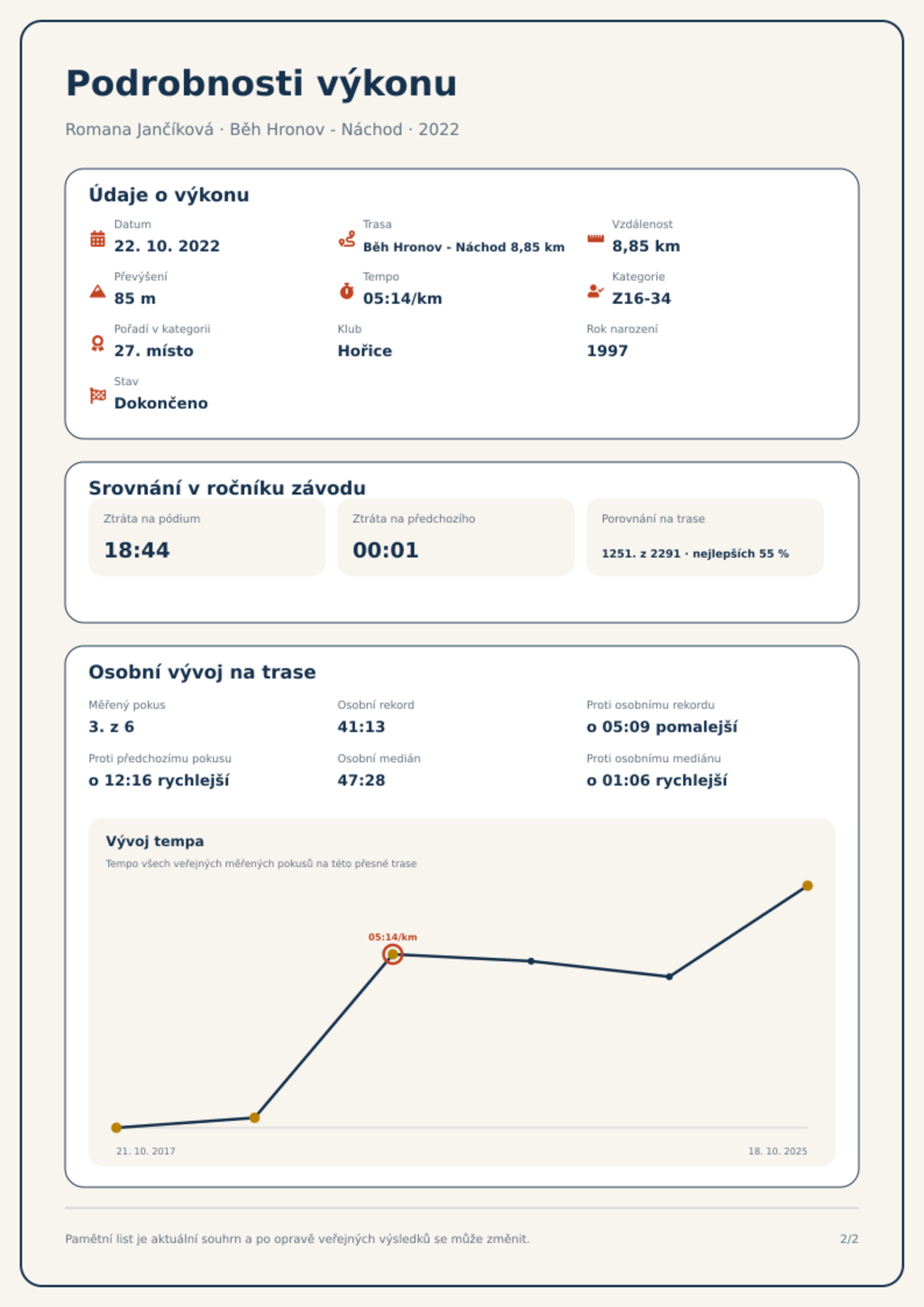Click the ruler icon beside Vzdálenost
This screenshot has width=924, height=1307.
point(595,239)
